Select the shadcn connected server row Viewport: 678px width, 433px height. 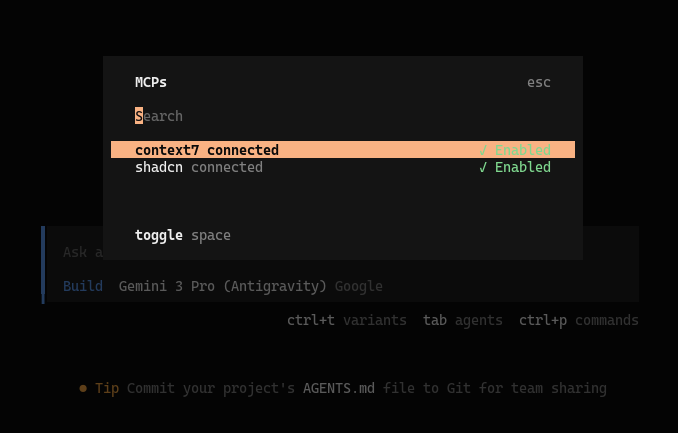199,167
